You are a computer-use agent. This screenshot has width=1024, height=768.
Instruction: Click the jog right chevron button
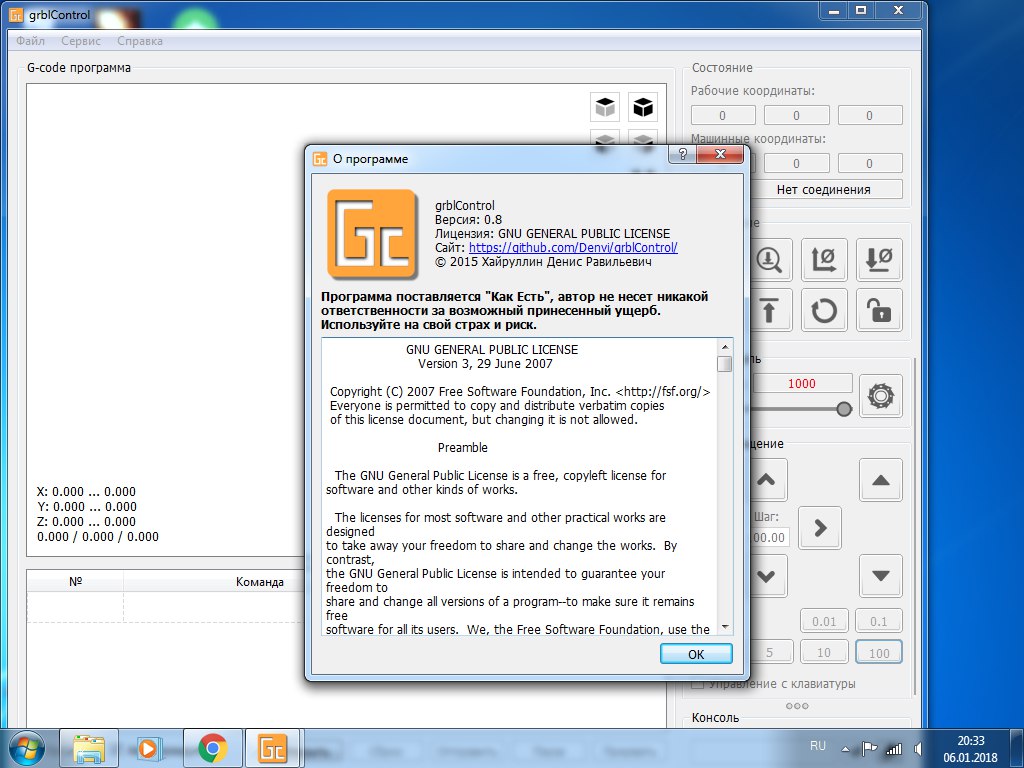(820, 528)
